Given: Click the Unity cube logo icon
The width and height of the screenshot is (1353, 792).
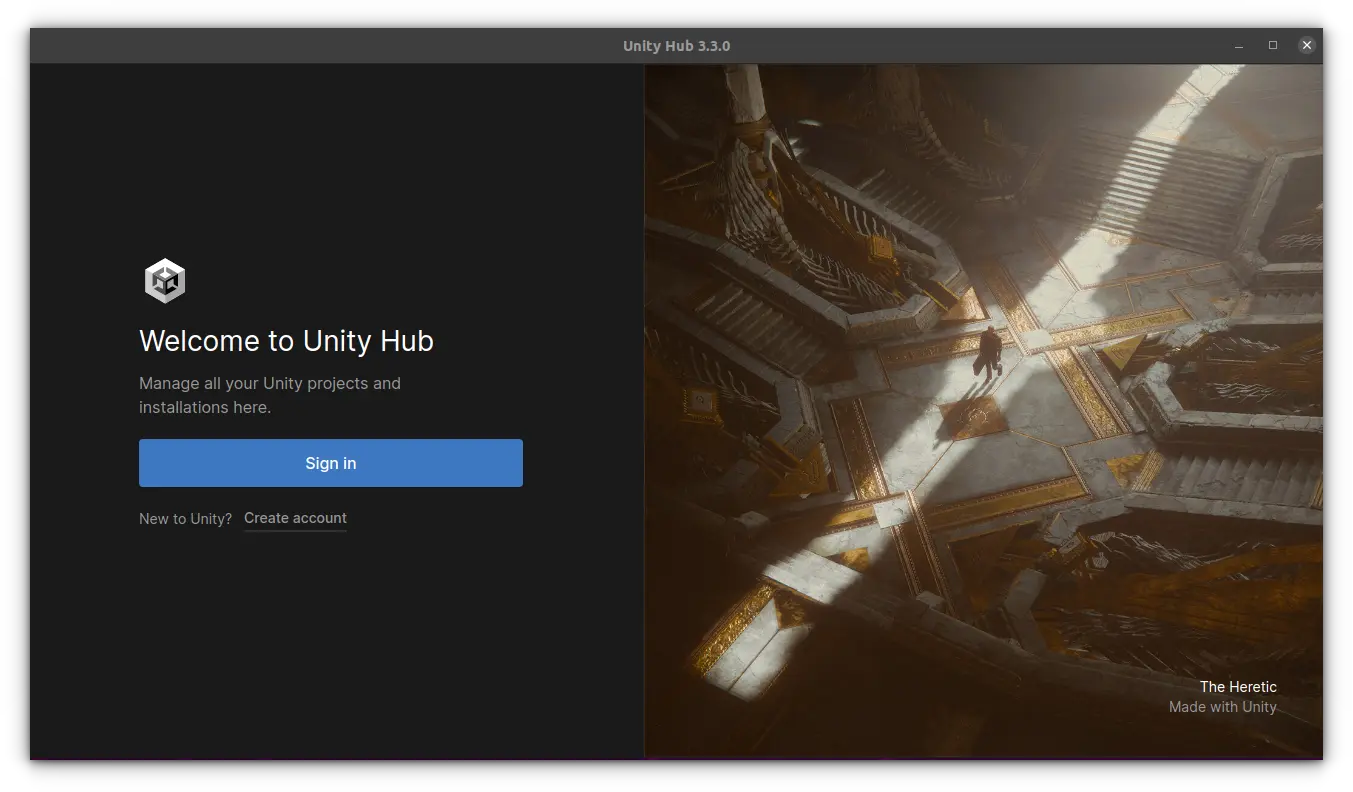Looking at the screenshot, I should coord(165,280).
